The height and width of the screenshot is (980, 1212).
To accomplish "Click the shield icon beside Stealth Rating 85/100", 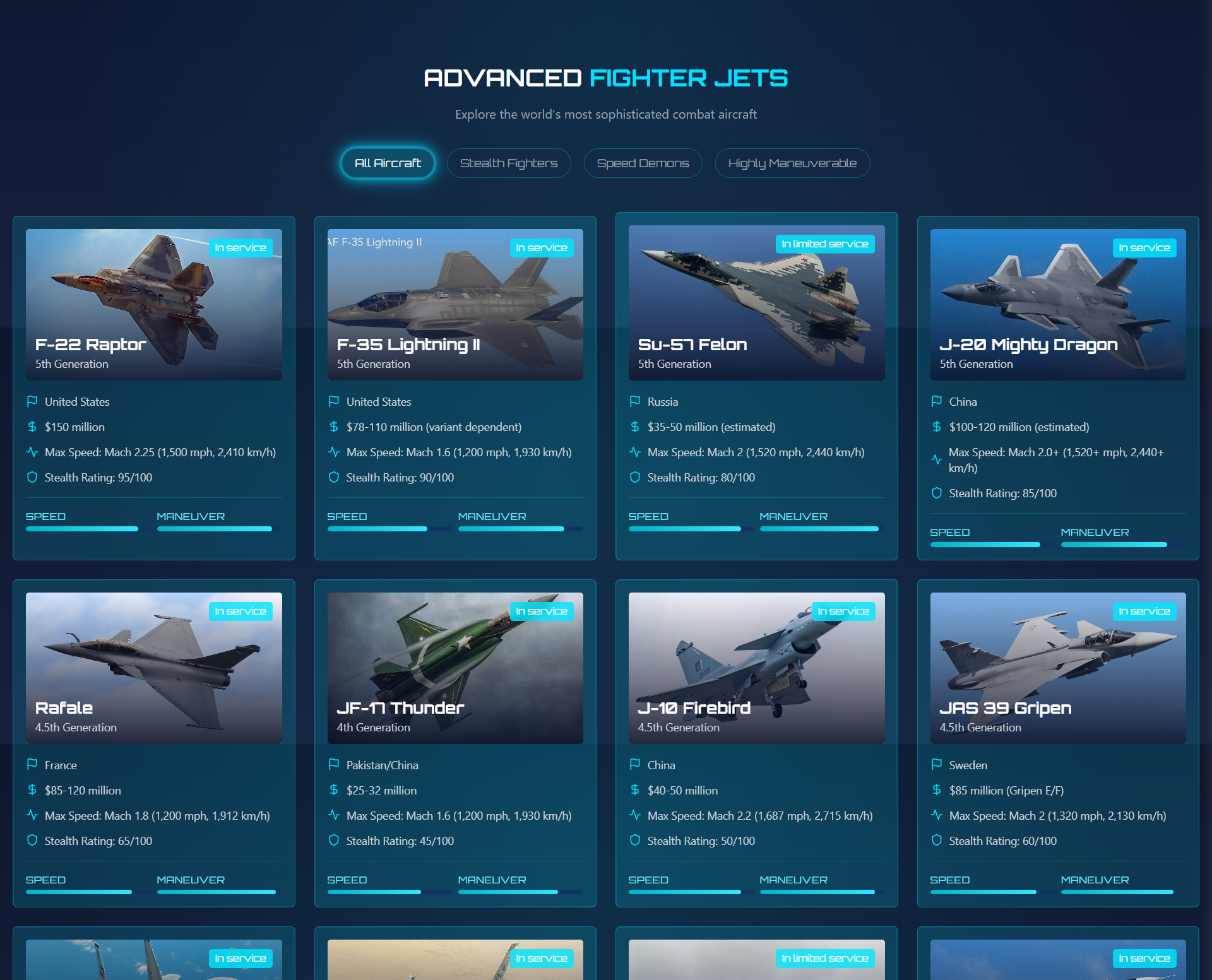I will 937,493.
